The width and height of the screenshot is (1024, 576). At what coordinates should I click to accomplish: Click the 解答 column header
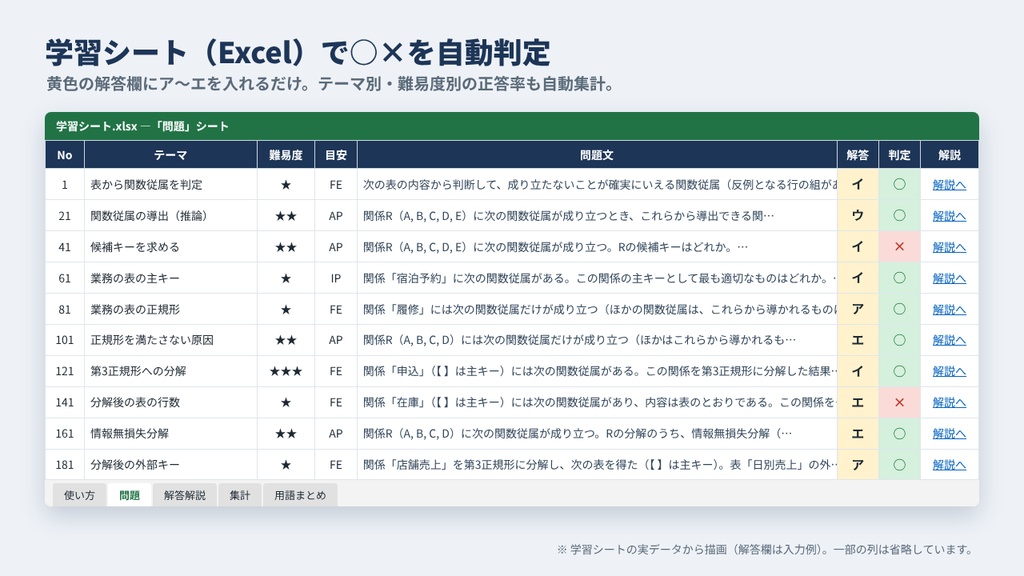[x=857, y=155]
